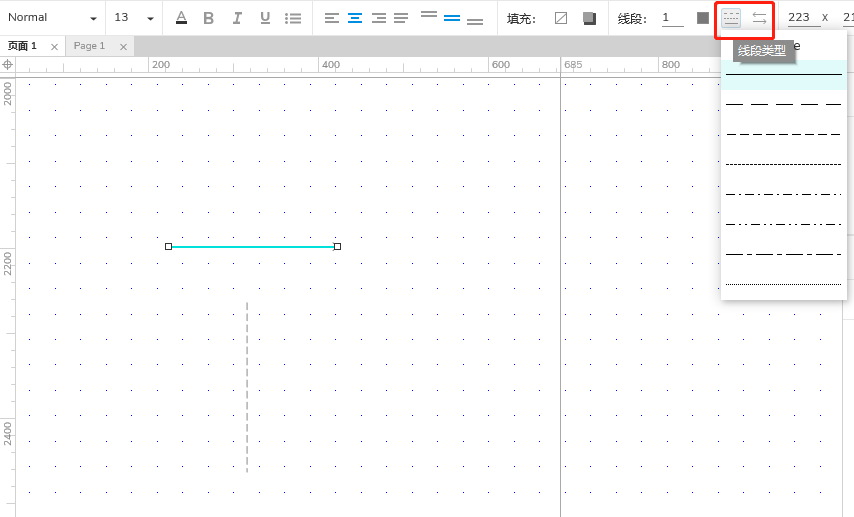Click the ruler origin crosshair icon
The height and width of the screenshot is (517, 854).
tap(8, 65)
